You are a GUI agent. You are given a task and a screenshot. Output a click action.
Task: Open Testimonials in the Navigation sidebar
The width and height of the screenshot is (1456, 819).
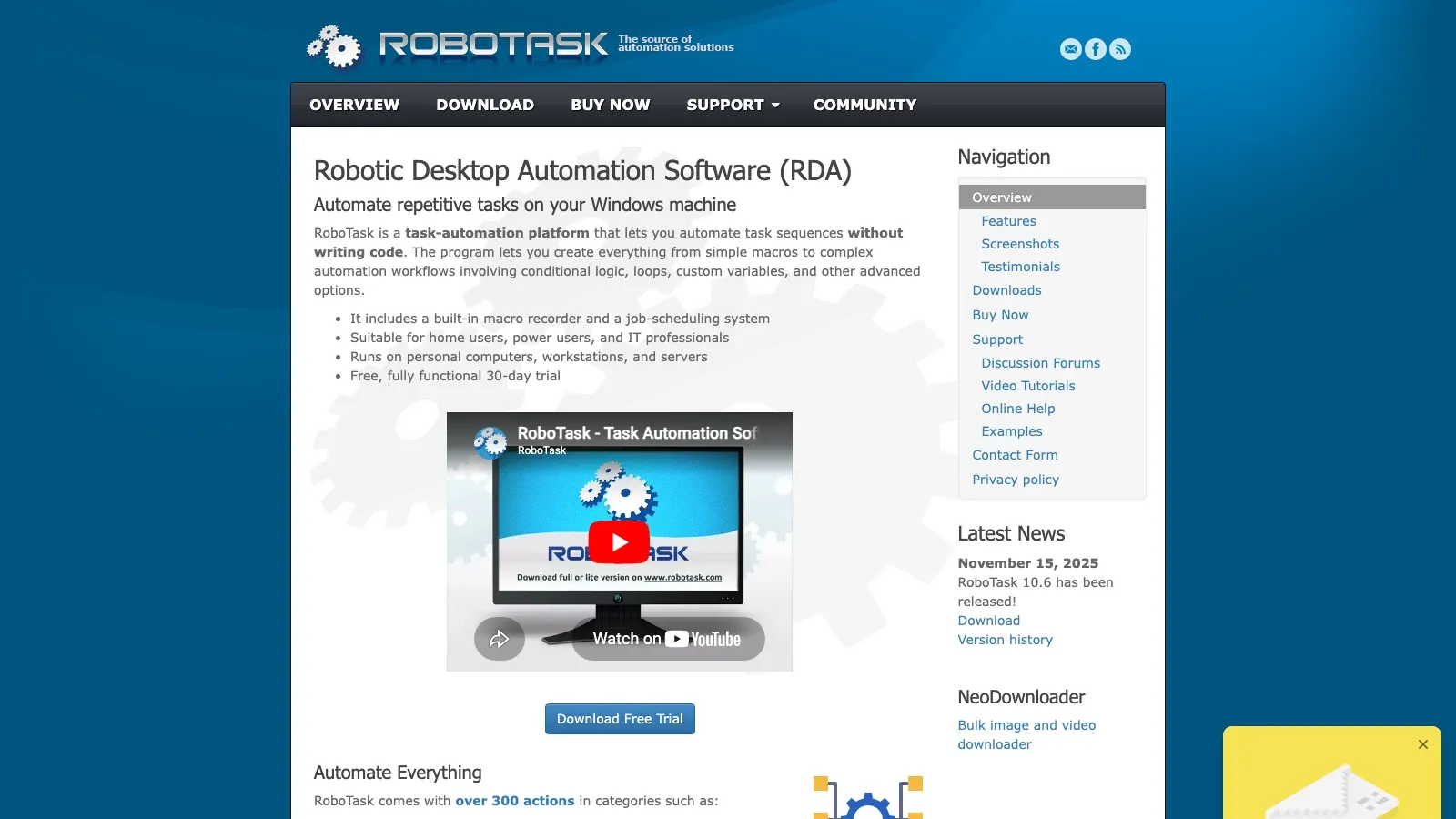tap(1020, 267)
